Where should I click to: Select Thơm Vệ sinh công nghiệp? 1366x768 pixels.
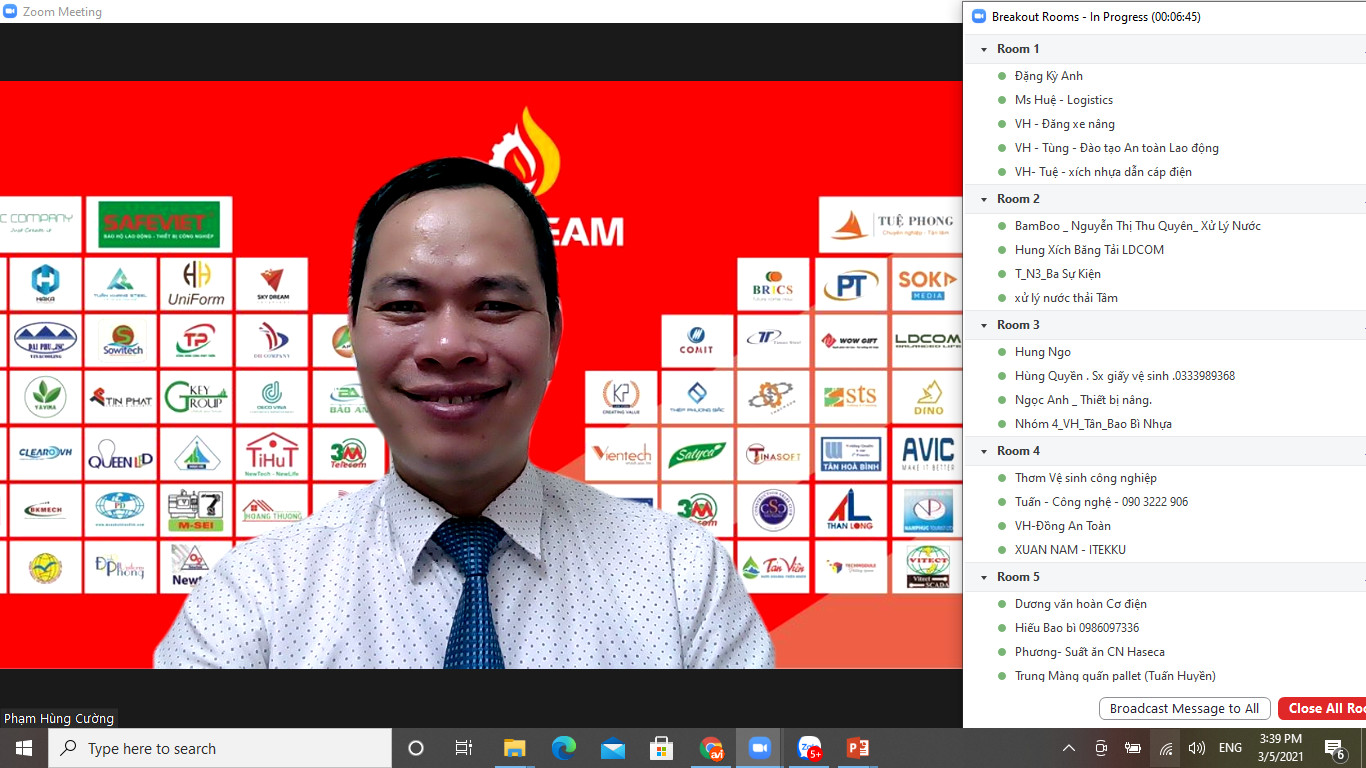pyautogui.click(x=1086, y=478)
